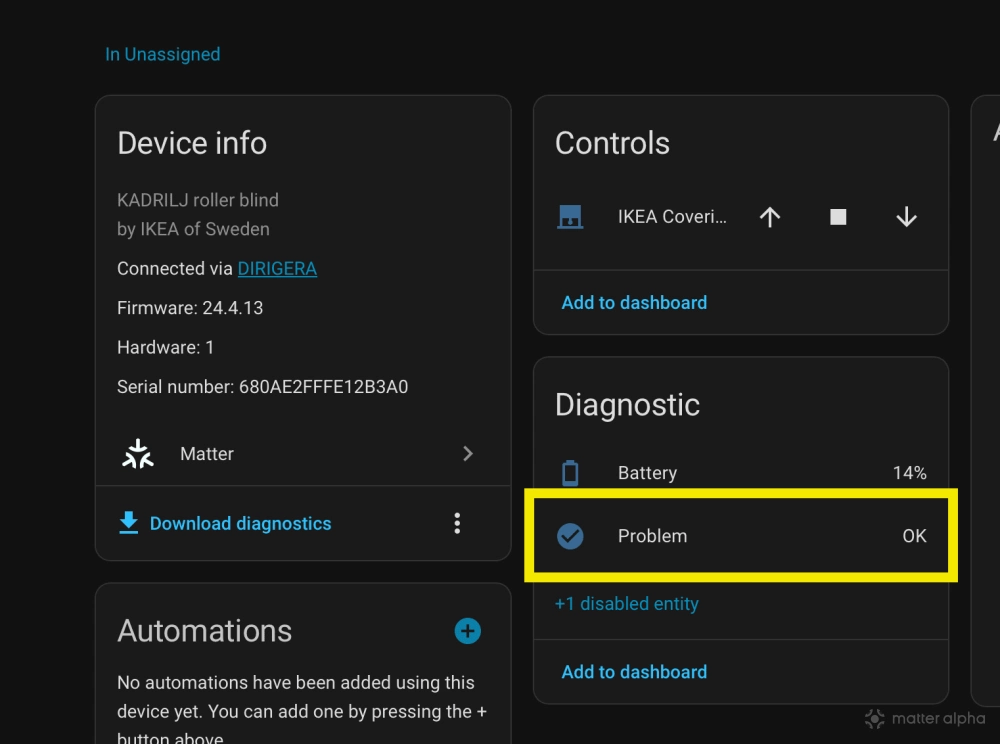The height and width of the screenshot is (744, 1000).
Task: Expand the Matter row chevron
Action: pyautogui.click(x=467, y=454)
